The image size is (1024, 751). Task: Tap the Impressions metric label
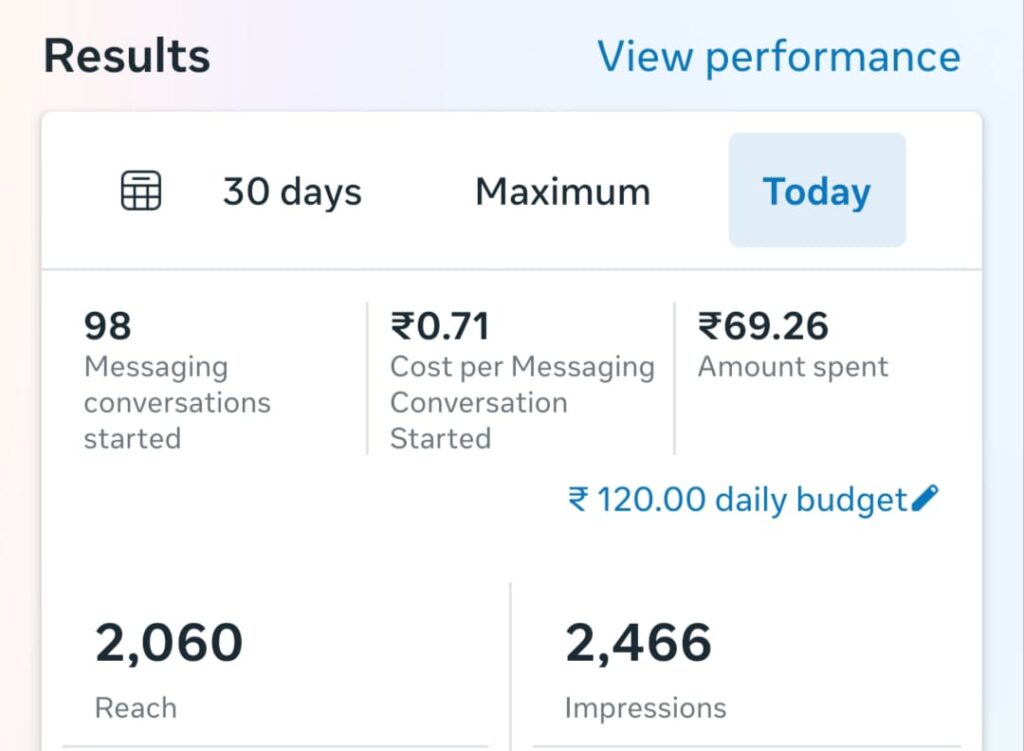click(645, 708)
